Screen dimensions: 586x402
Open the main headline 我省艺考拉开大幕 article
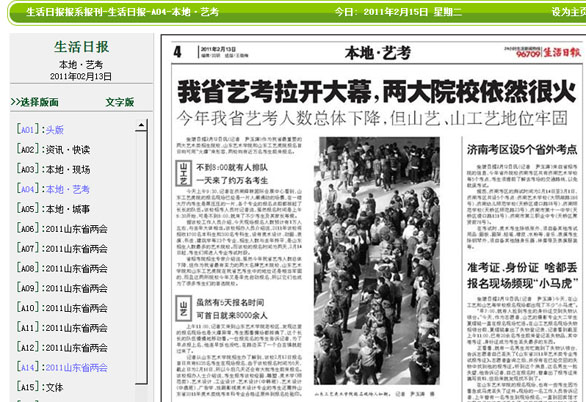tap(376, 92)
